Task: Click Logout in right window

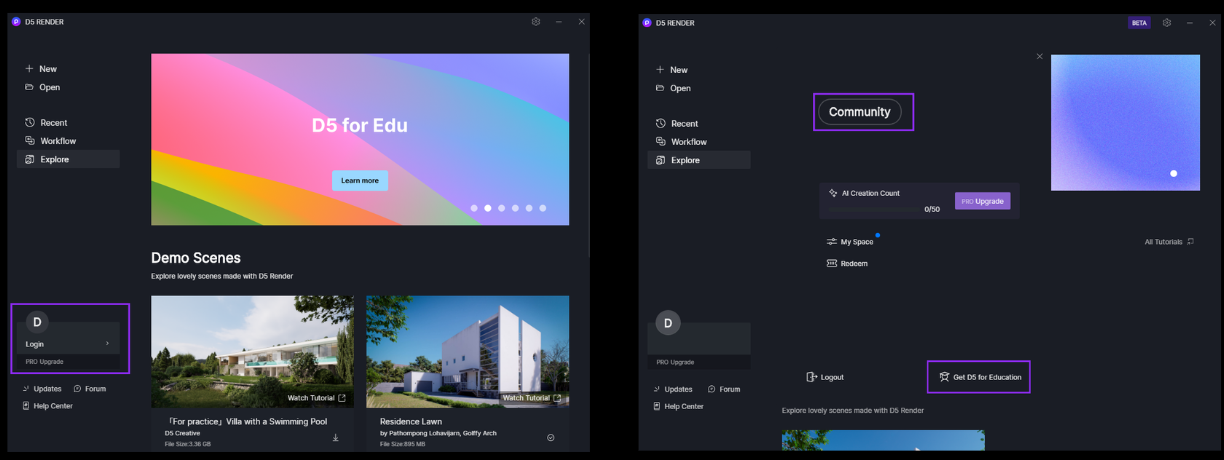Action: click(825, 377)
